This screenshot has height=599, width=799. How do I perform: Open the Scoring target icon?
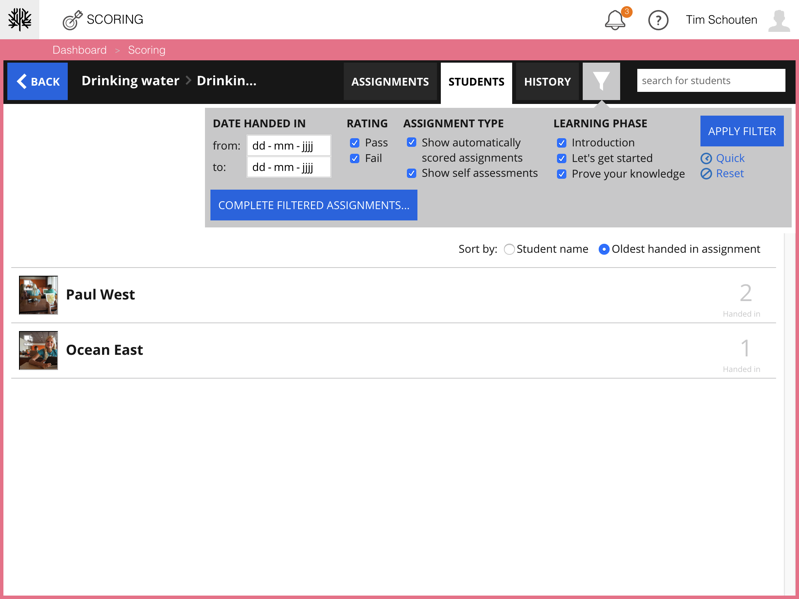point(72,20)
